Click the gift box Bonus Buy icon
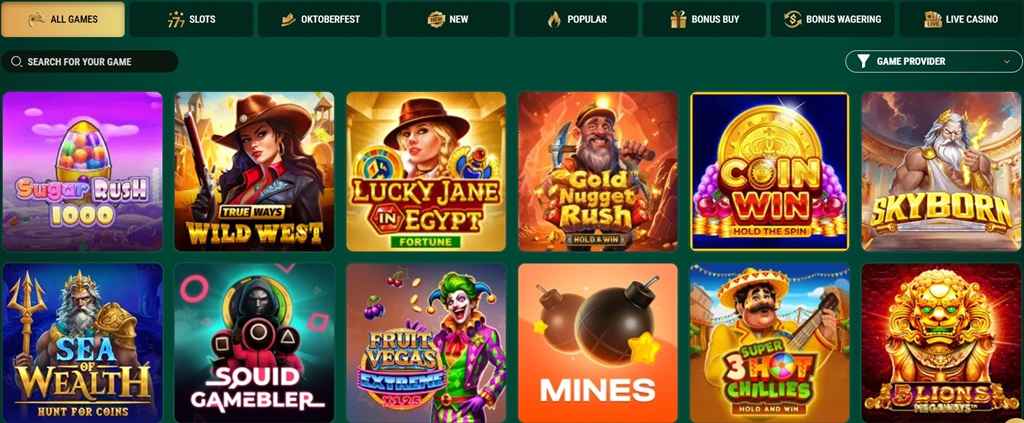This screenshot has height=423, width=1024. 678,20
